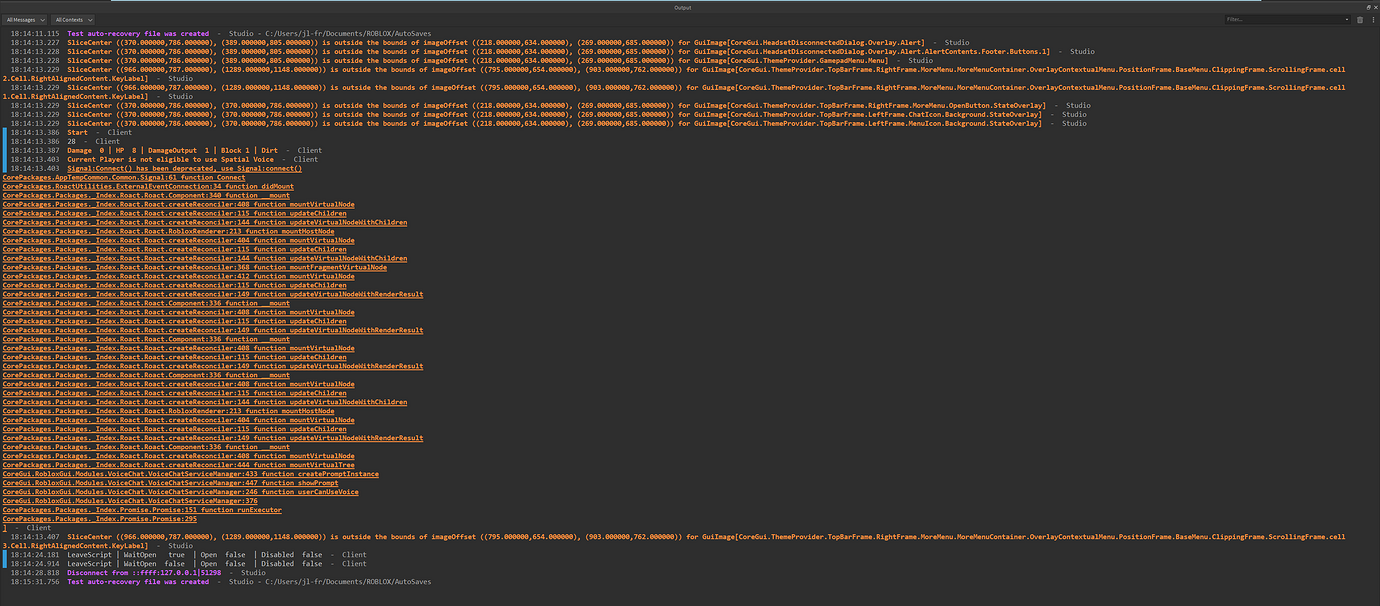This screenshot has height=606, width=1380.
Task: Open the All Contexts dropdown
Action: (74, 20)
